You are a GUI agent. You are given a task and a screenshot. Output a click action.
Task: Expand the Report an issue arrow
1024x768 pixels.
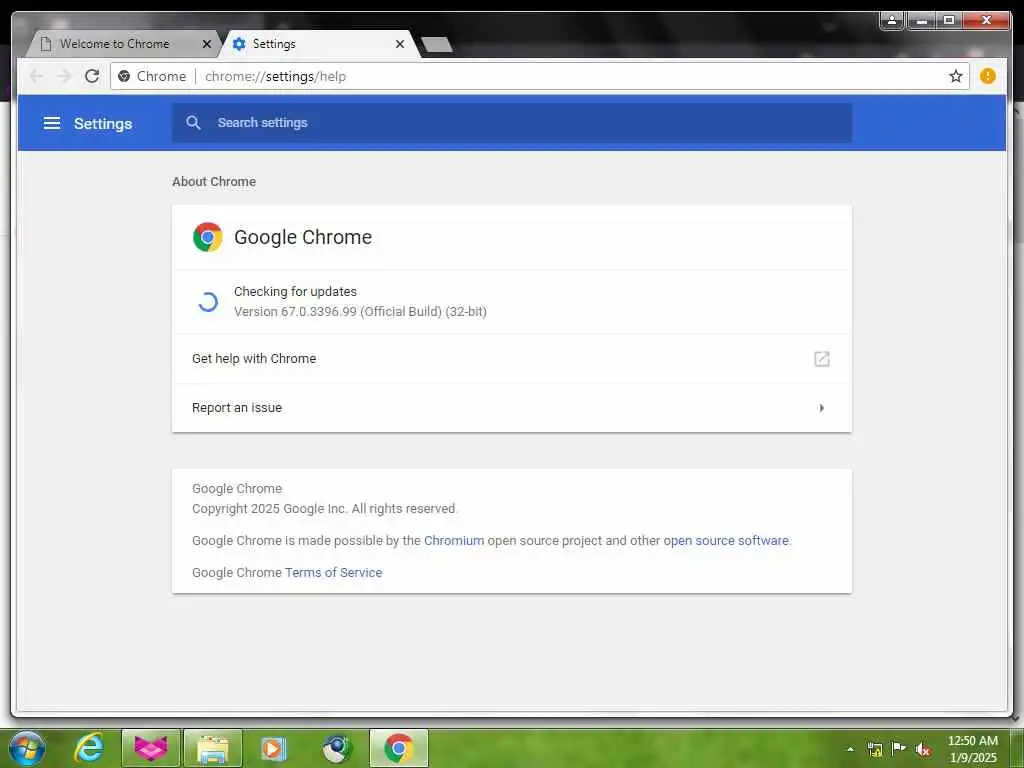click(822, 408)
